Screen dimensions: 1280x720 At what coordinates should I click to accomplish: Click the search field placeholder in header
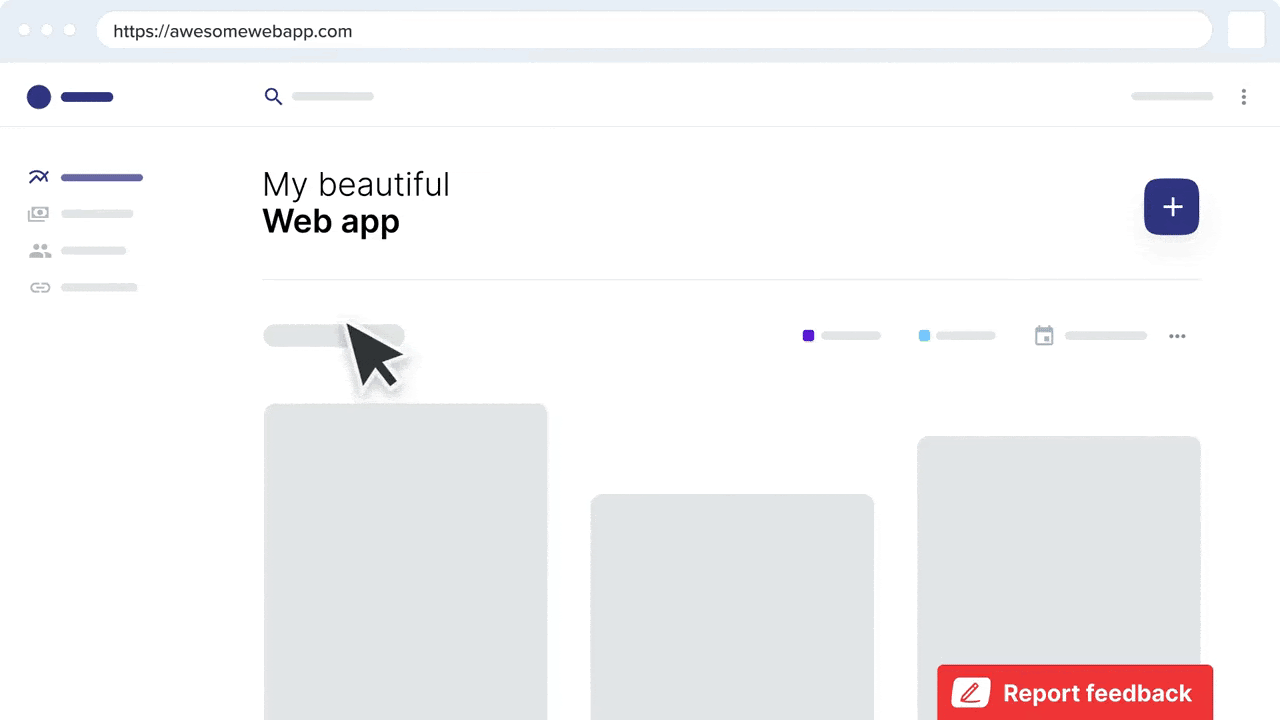(333, 97)
